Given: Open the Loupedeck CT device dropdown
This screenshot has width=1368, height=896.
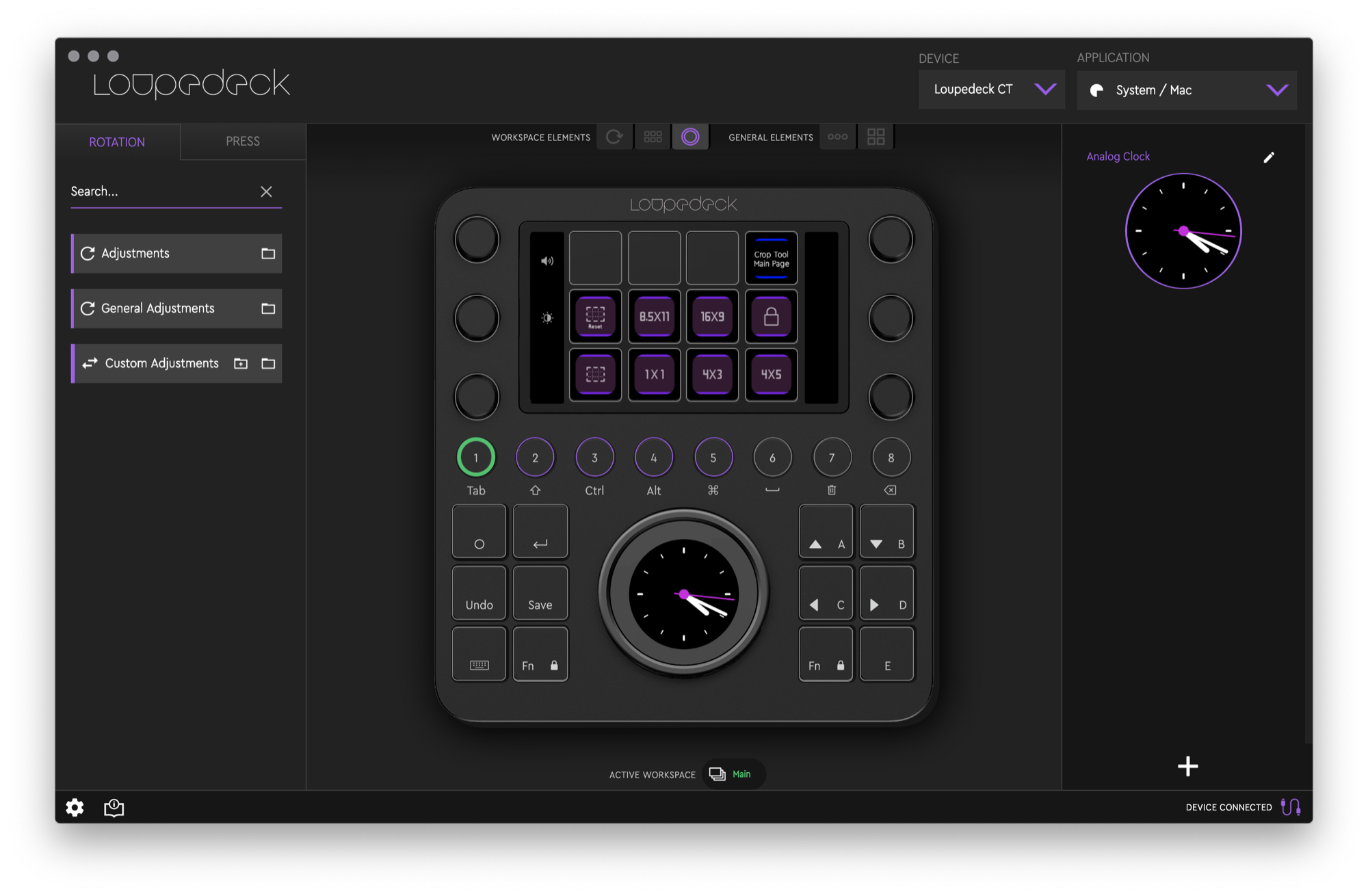Looking at the screenshot, I should click(x=991, y=90).
